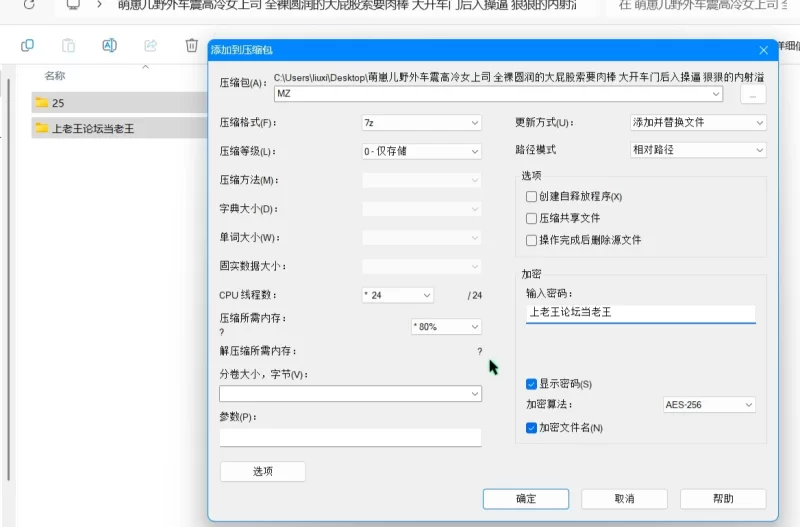The image size is (800, 527).
Task: Click the rename icon in Explorer toolbar
Action: 110,45
